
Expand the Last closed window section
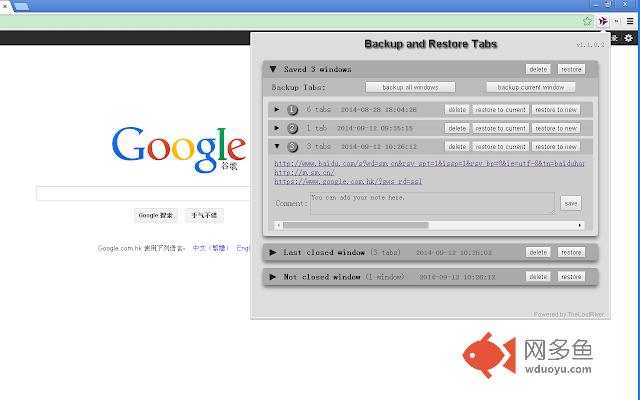tap(273, 252)
